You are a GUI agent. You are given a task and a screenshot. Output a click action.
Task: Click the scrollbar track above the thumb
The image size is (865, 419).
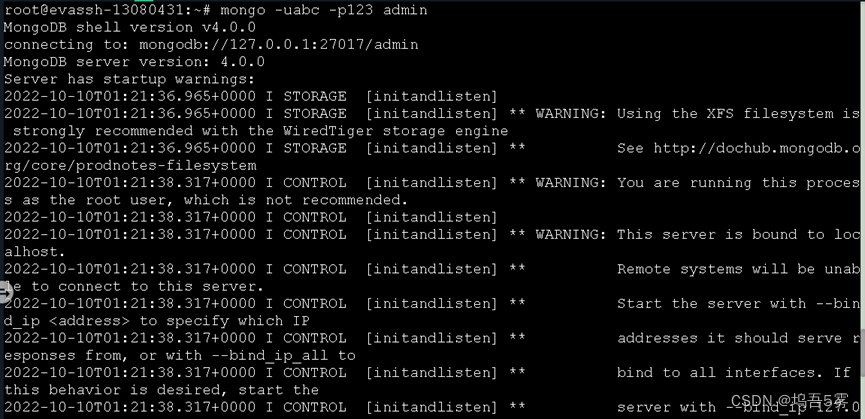pos(862,165)
